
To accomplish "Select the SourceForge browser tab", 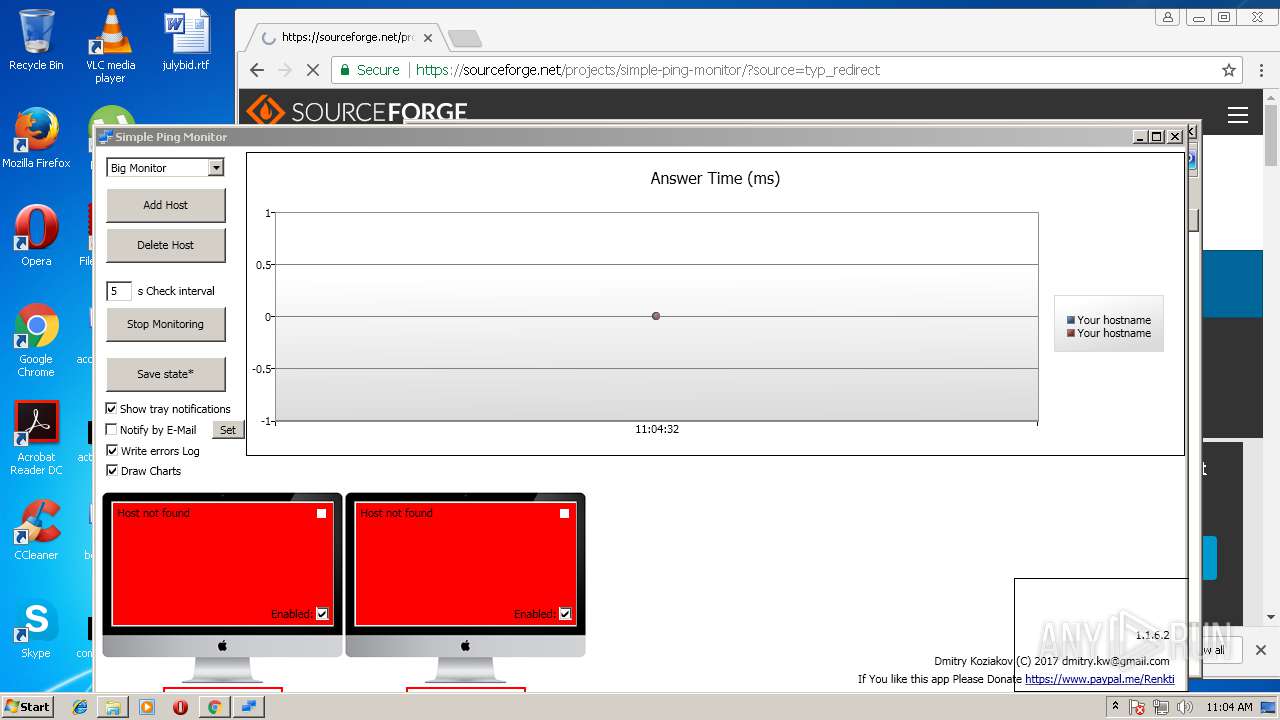I will coord(345,37).
